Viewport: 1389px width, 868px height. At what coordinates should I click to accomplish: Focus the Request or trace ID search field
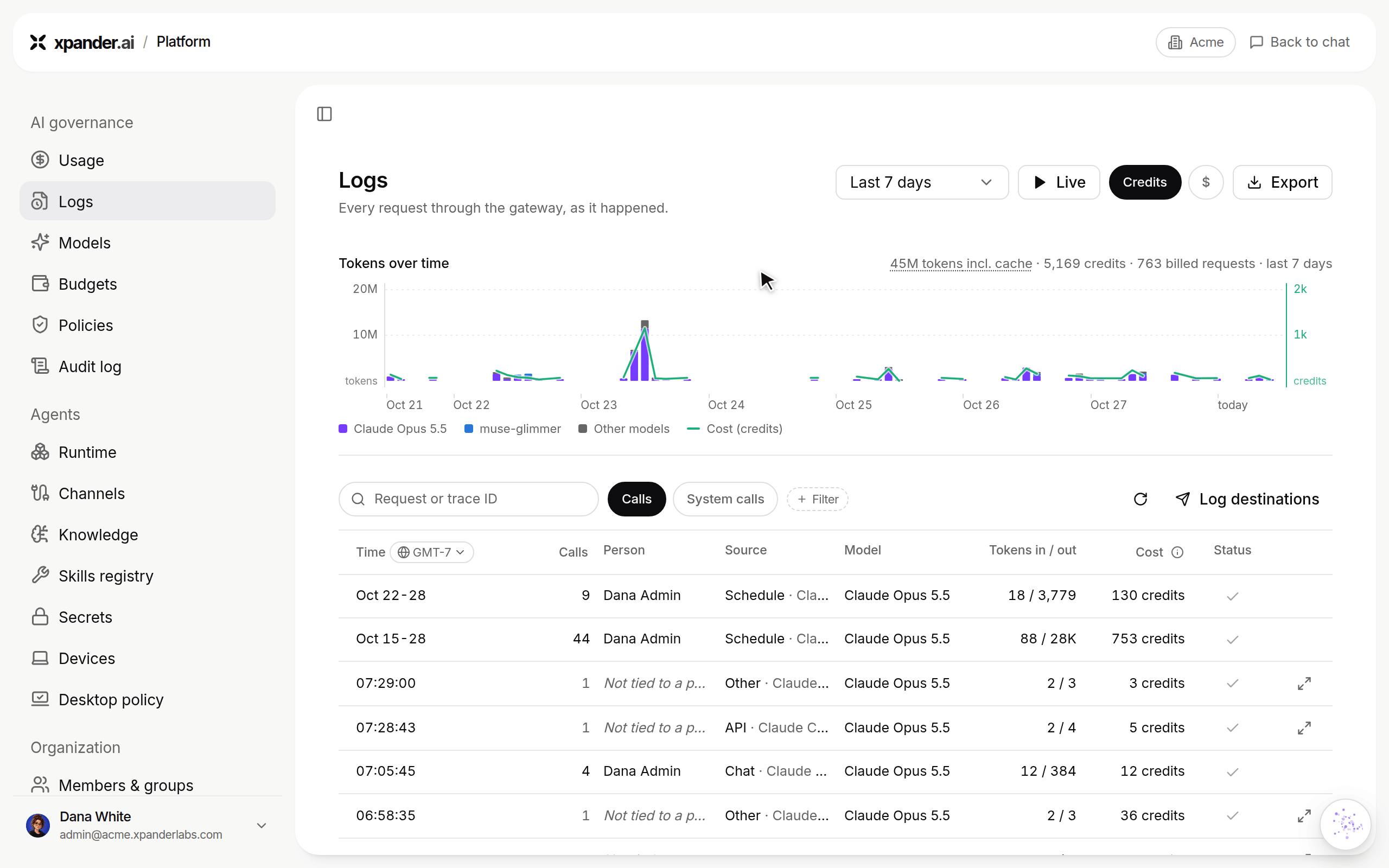coord(468,499)
